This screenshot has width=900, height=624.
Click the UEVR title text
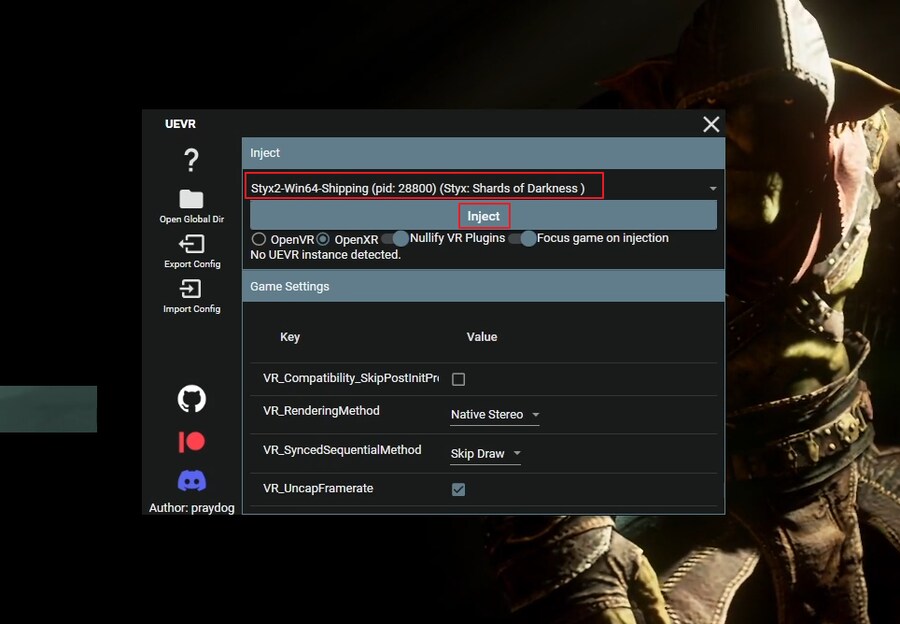click(x=180, y=124)
